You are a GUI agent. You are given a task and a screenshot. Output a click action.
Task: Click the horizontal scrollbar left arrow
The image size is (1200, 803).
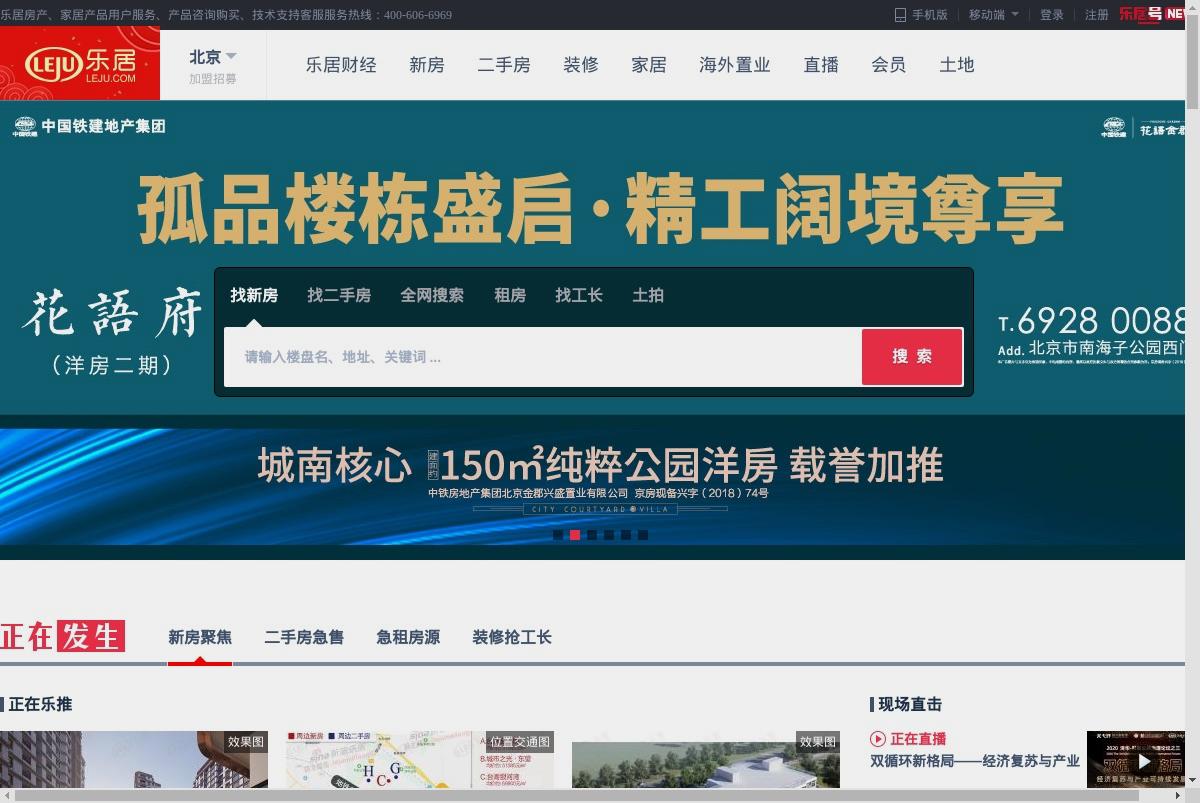click(x=6, y=796)
